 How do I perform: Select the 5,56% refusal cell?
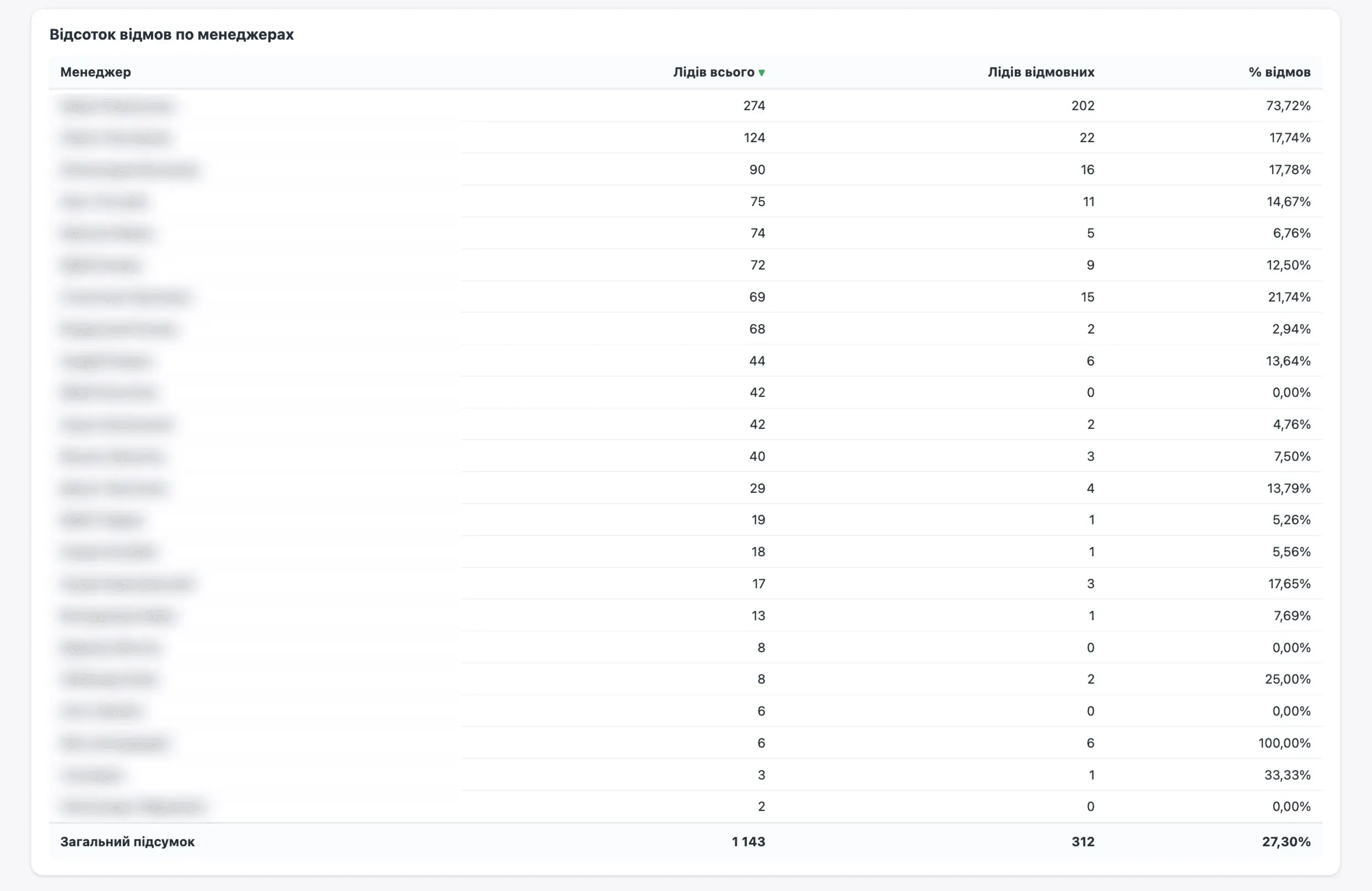pos(1292,551)
